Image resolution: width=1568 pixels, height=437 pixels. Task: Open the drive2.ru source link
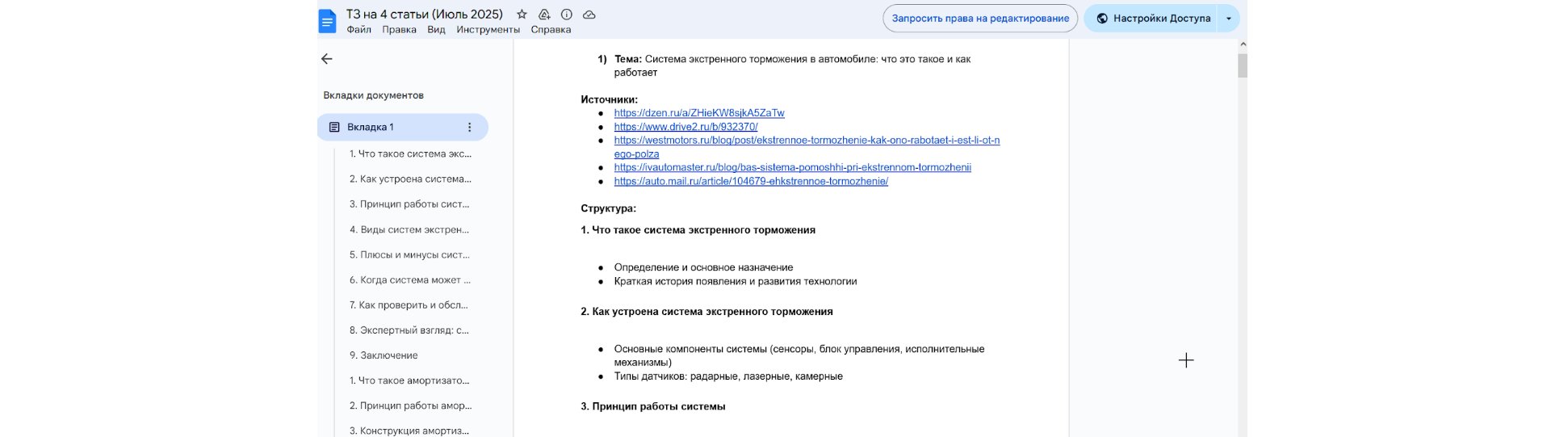point(685,127)
